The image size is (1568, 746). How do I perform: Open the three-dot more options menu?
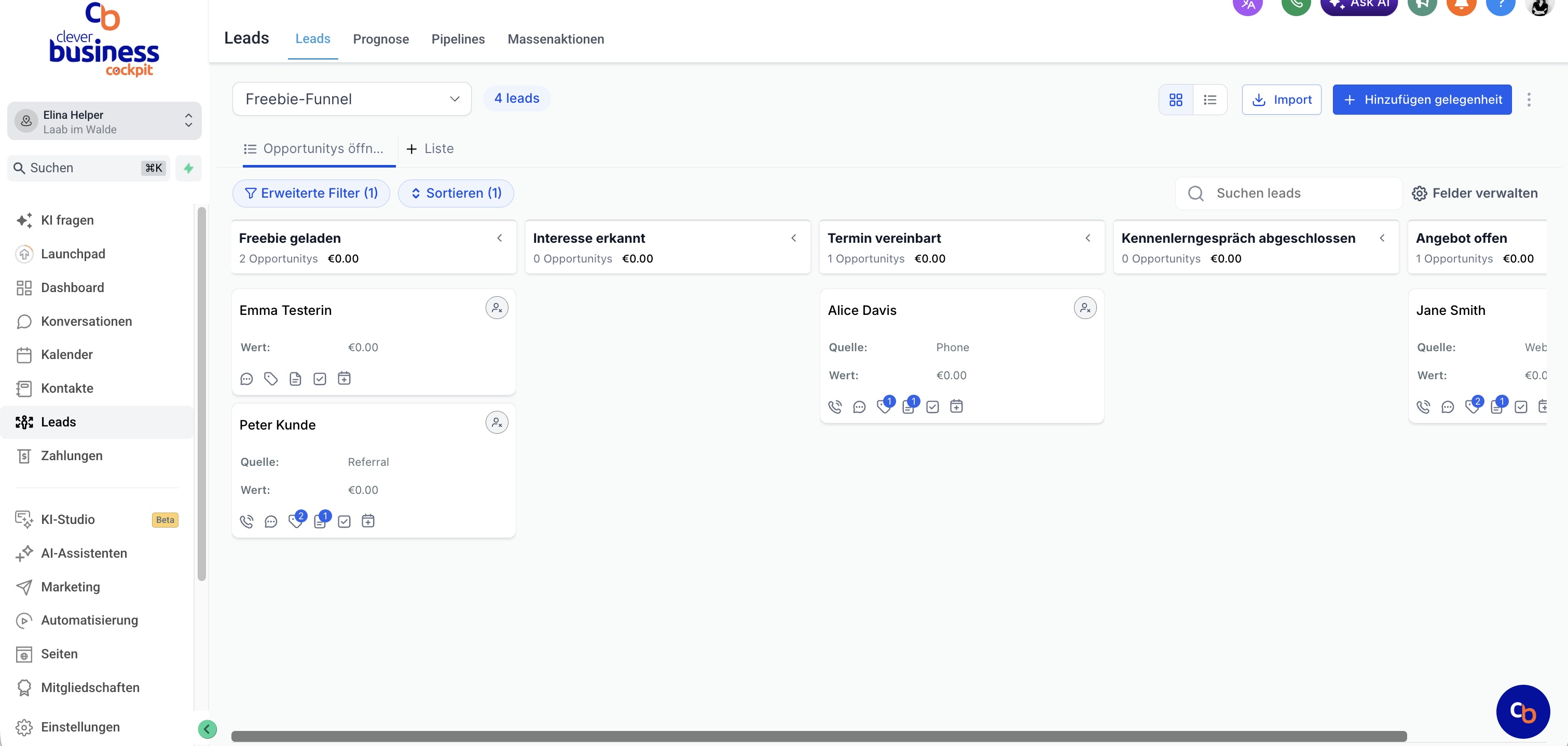(1529, 100)
